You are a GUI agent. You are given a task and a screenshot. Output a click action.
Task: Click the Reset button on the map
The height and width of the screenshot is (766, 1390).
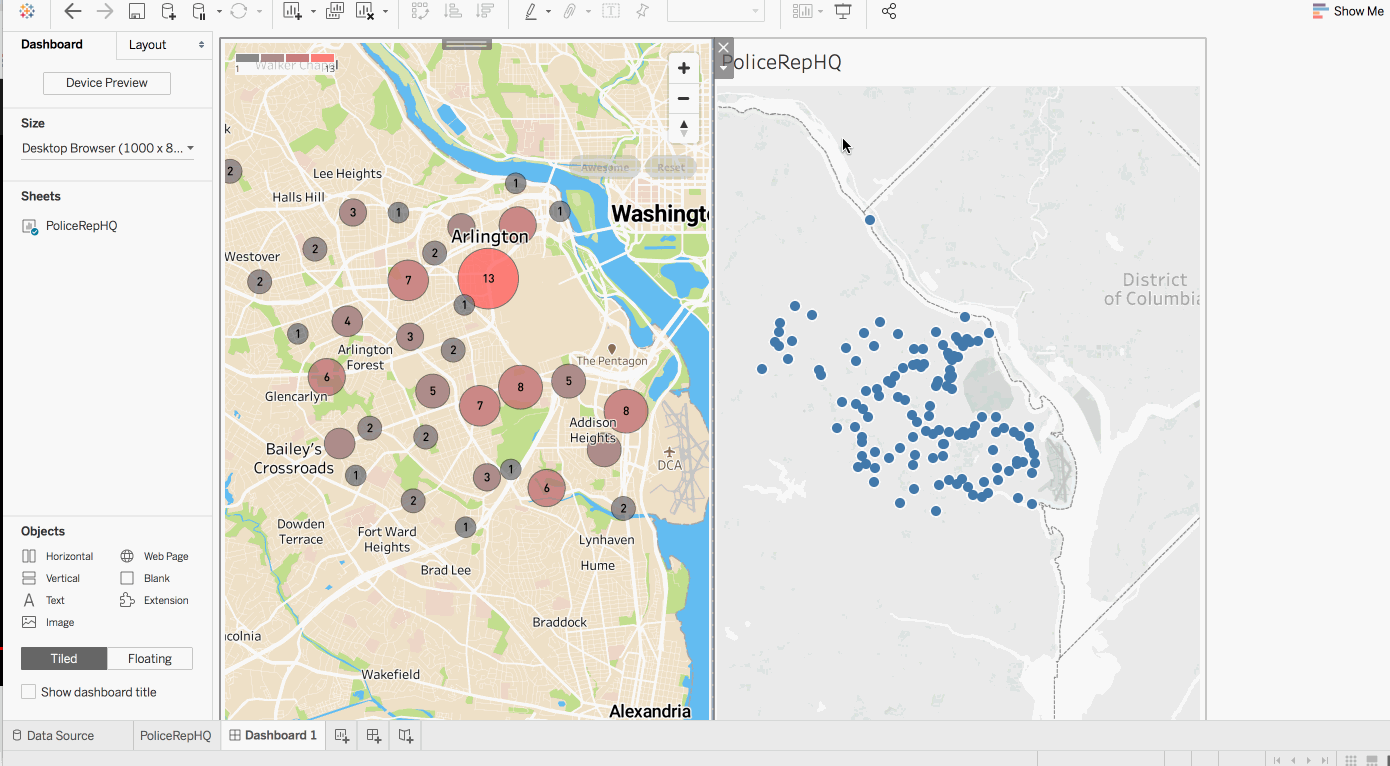672,167
